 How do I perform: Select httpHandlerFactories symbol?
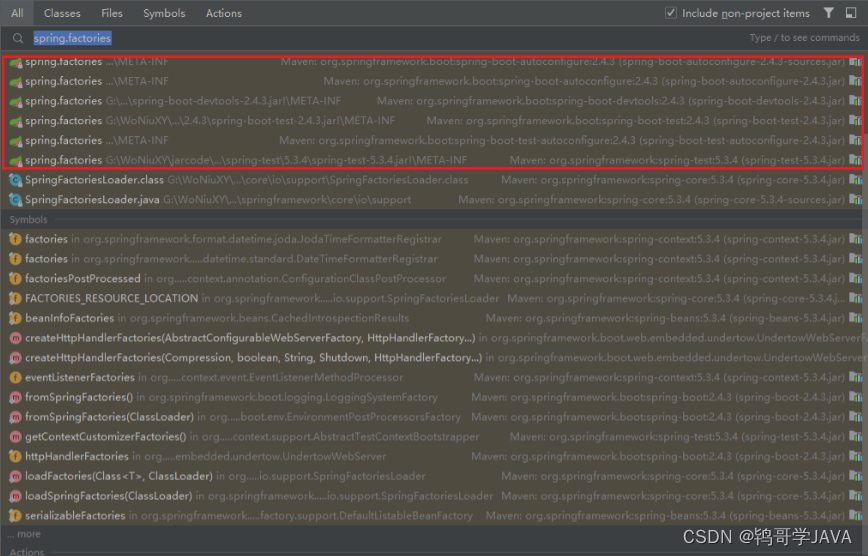(434, 456)
